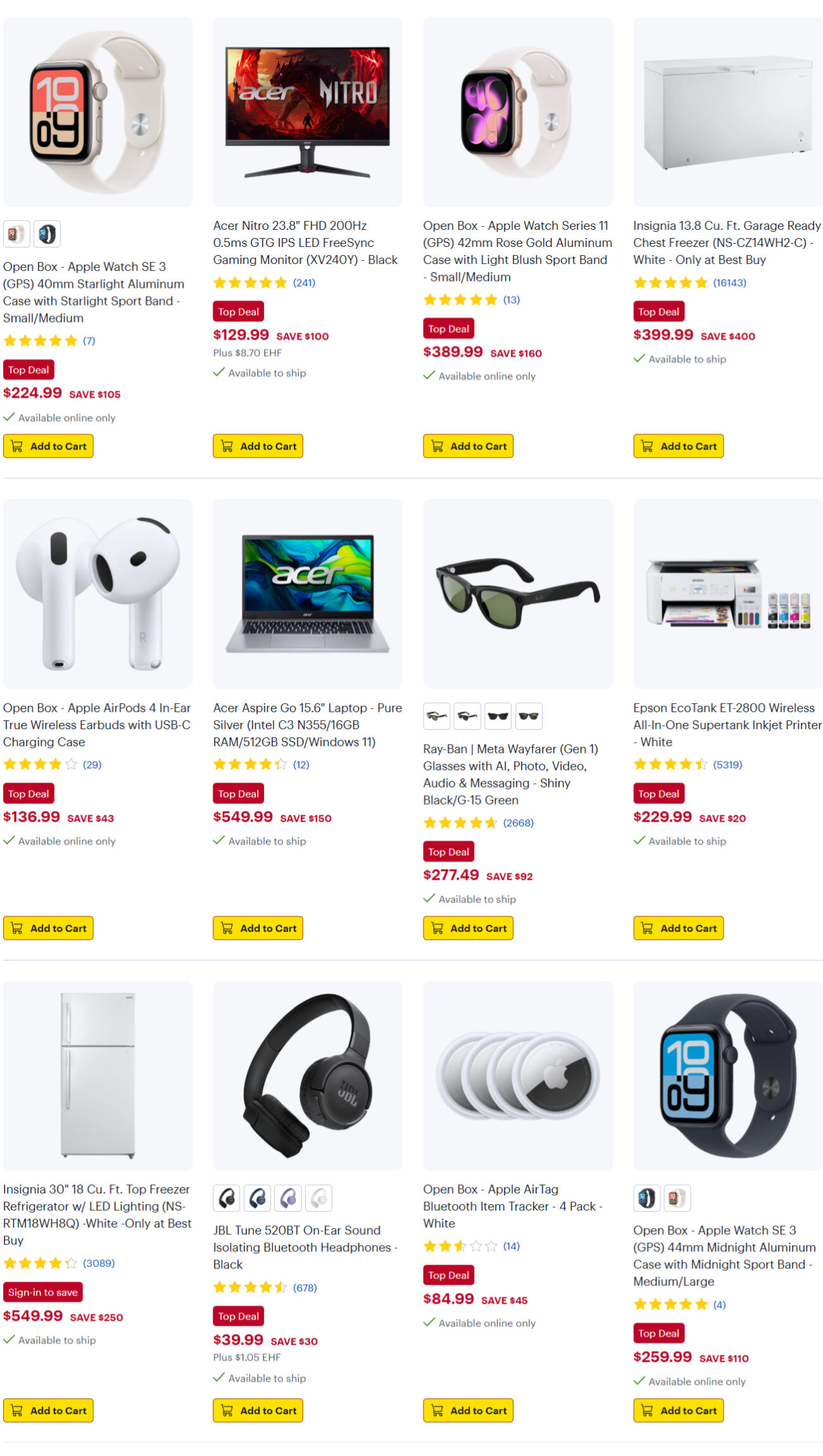
Task: Pick the blue JBL Tune 520BT color swatch
Action: (x=257, y=1198)
